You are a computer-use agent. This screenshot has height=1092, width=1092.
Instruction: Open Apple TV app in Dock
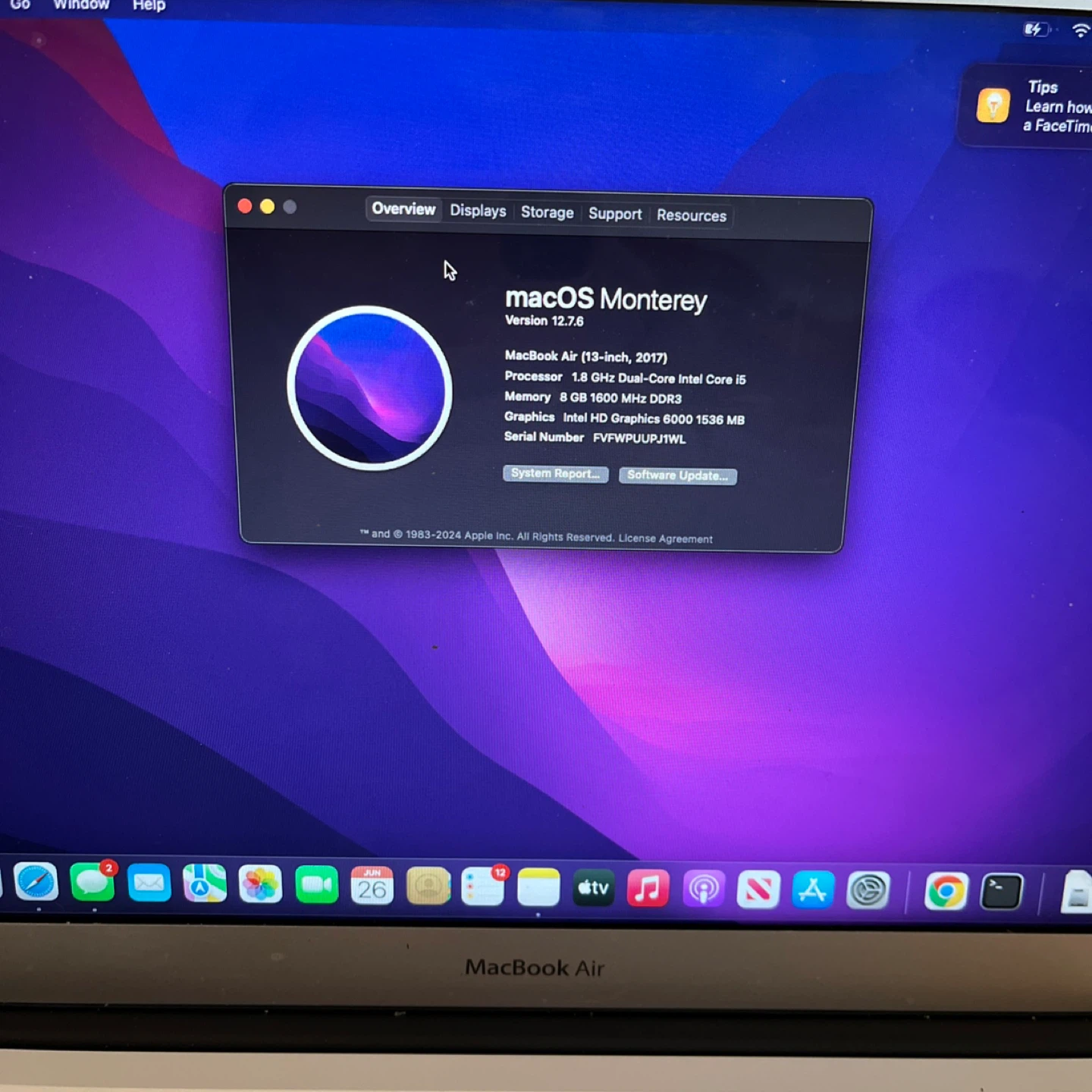(x=593, y=888)
